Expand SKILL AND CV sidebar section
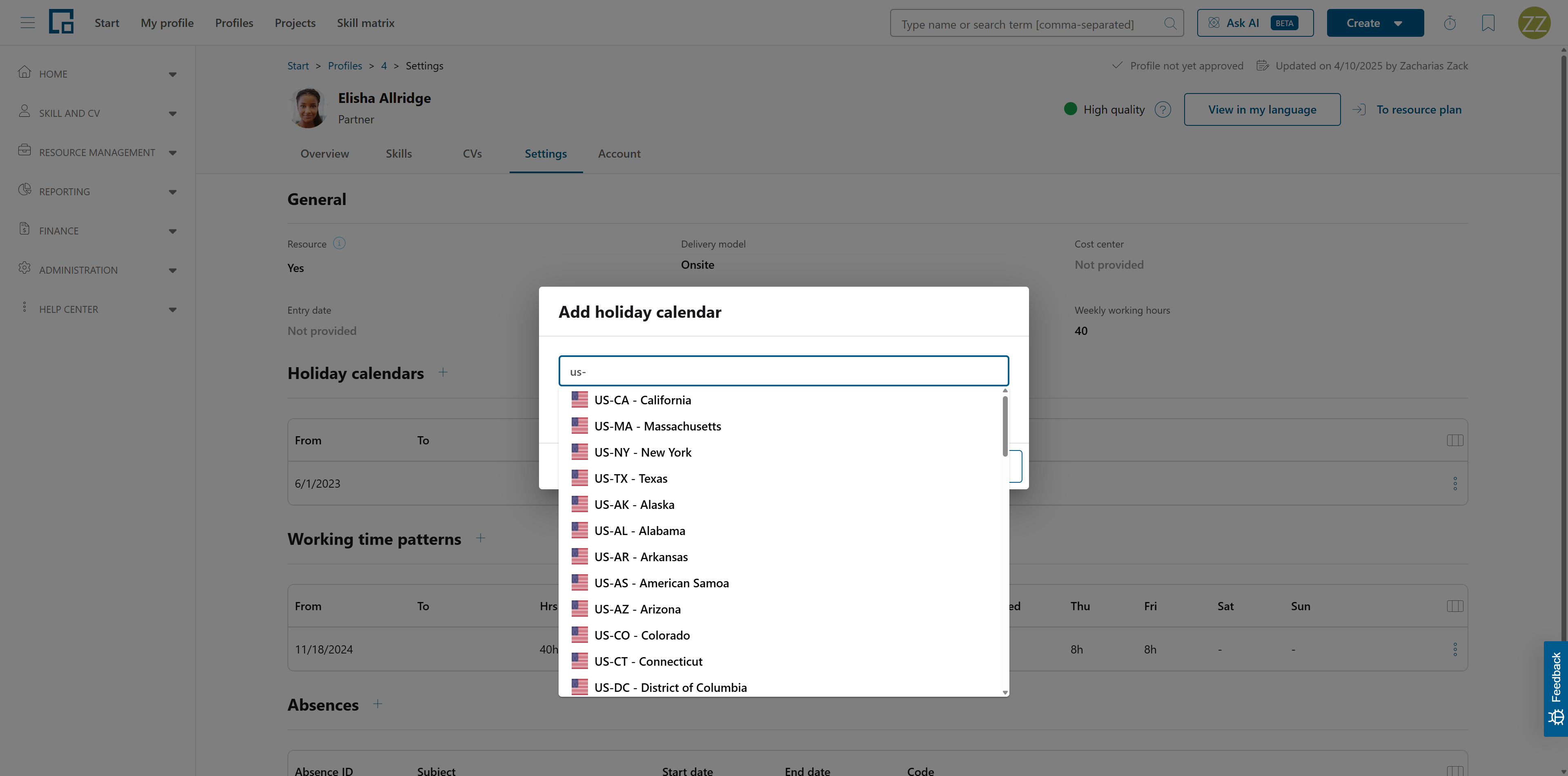Image resolution: width=1568 pixels, height=776 pixels. pos(98,113)
